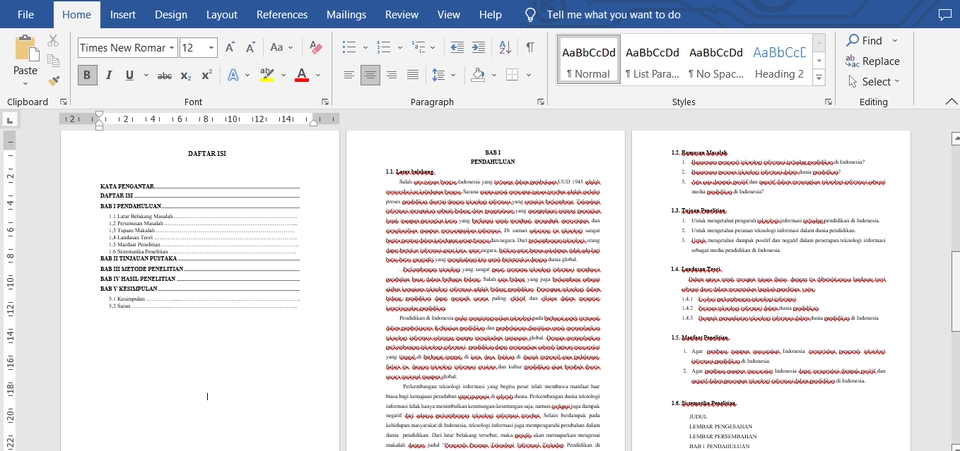The image size is (960, 451).
Task: Open the font size dropdown
Action: click(212, 48)
